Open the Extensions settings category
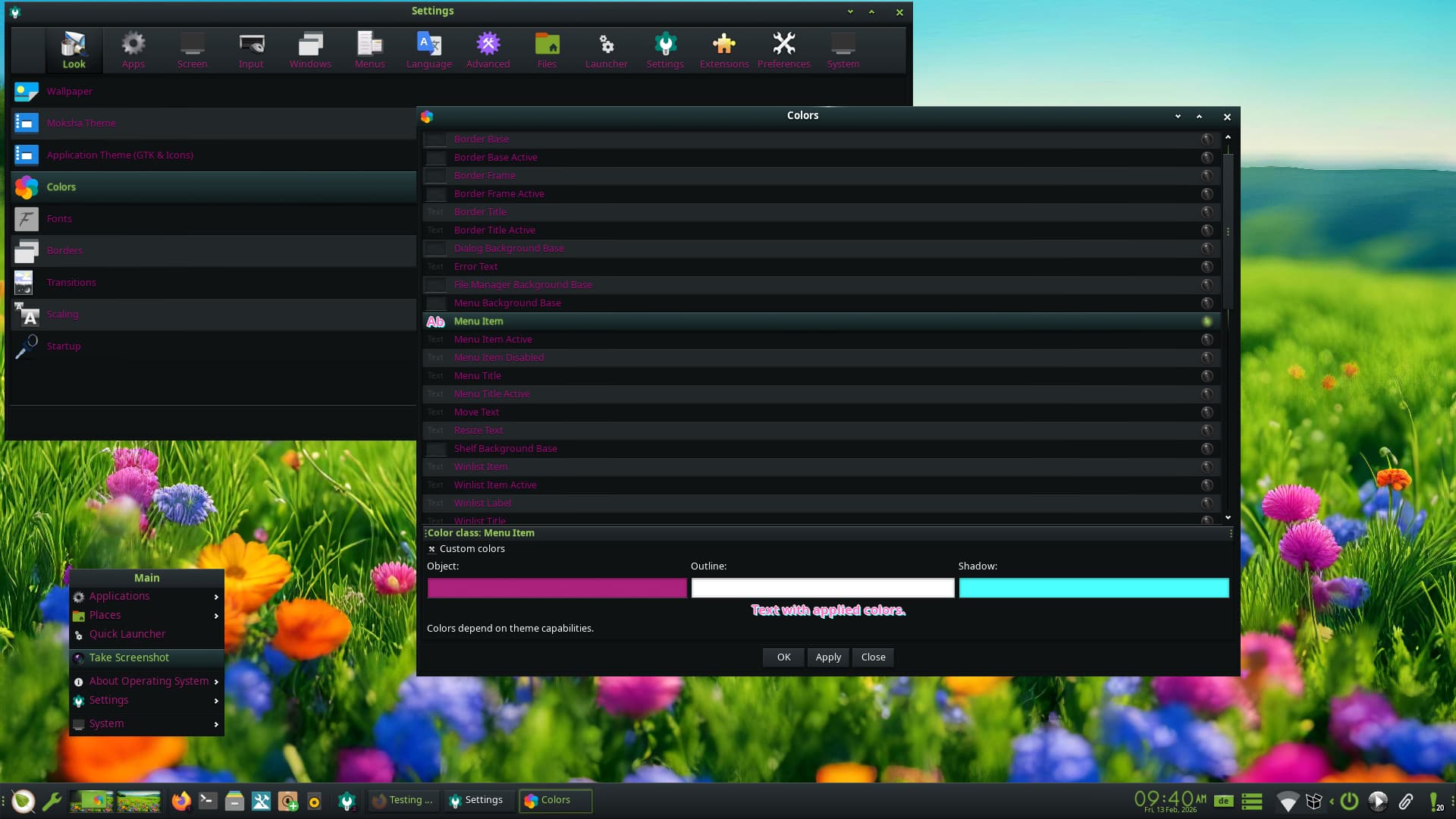 723,50
